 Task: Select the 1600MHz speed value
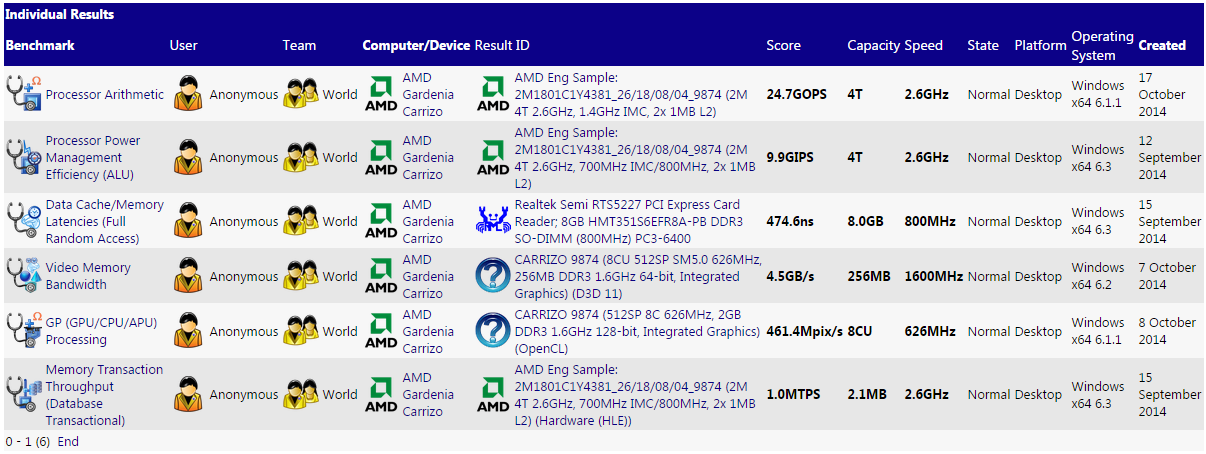(x=933, y=276)
